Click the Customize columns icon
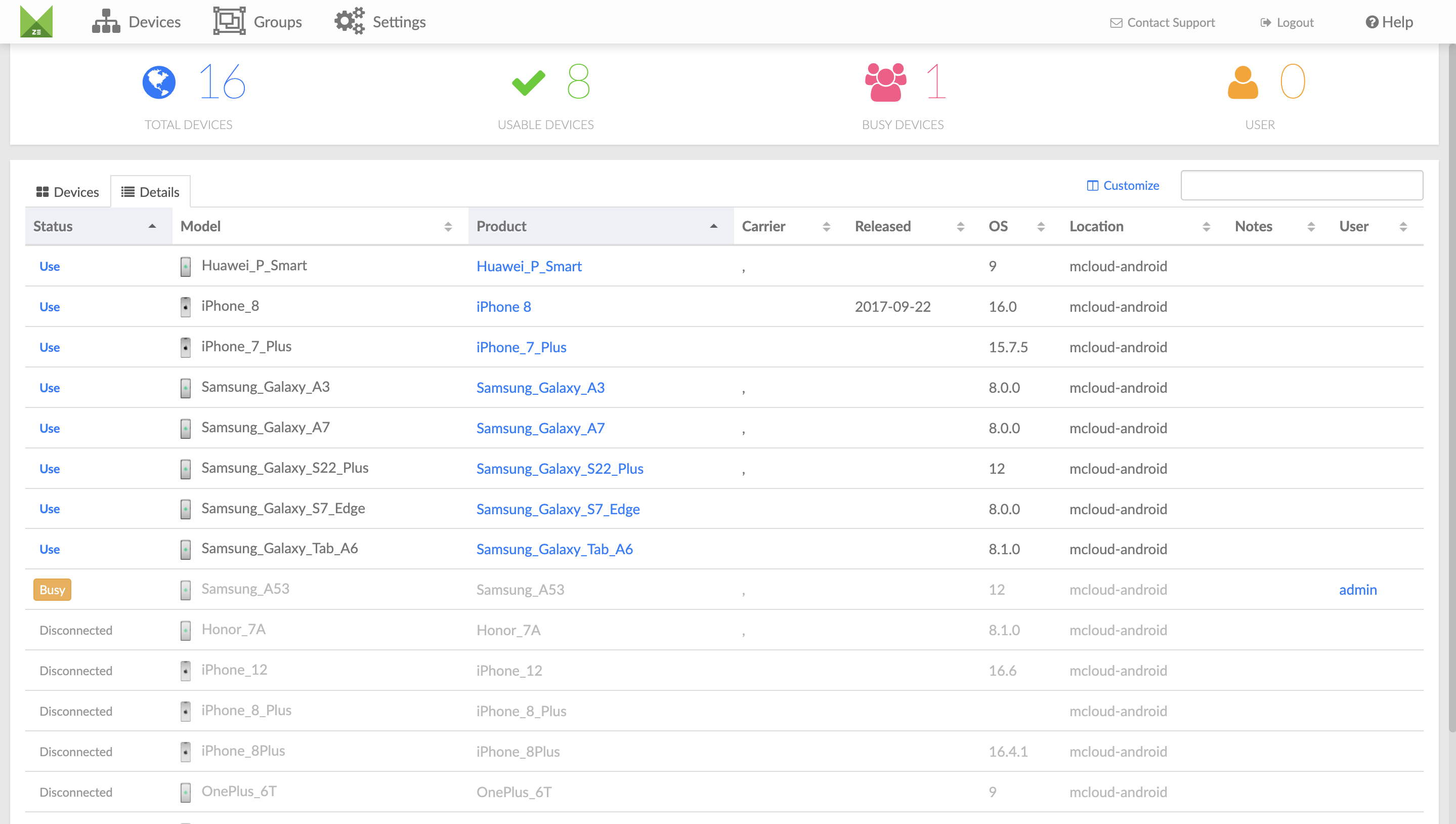This screenshot has height=824, width=1456. (x=1092, y=186)
